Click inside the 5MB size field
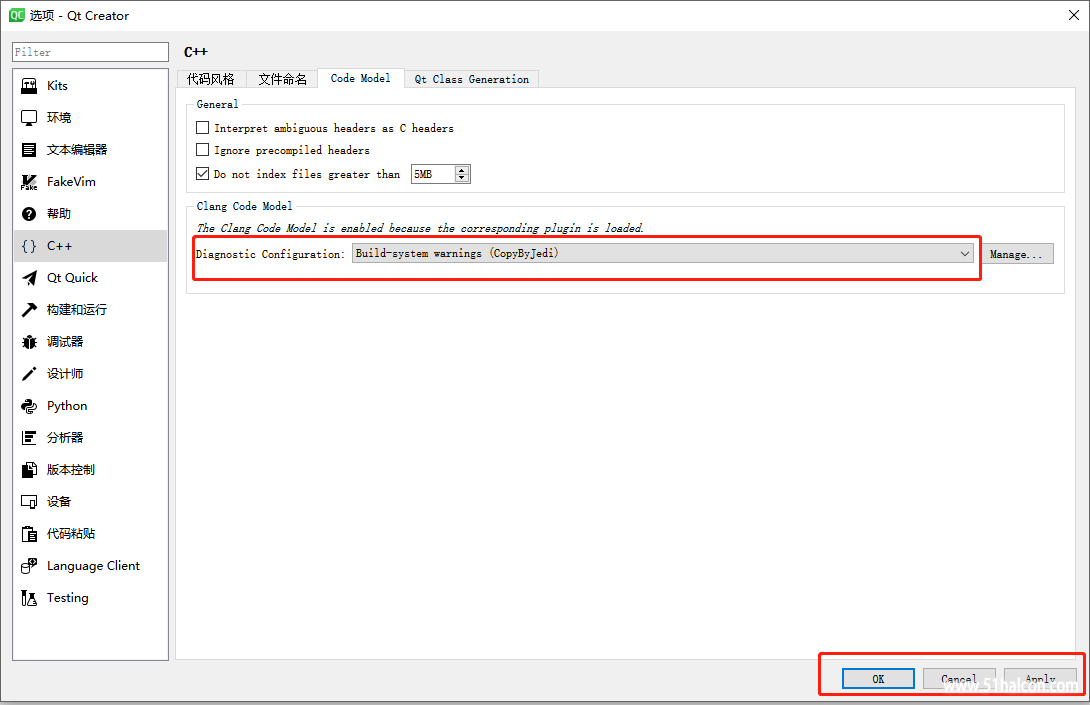The image size is (1090, 705). (433, 174)
